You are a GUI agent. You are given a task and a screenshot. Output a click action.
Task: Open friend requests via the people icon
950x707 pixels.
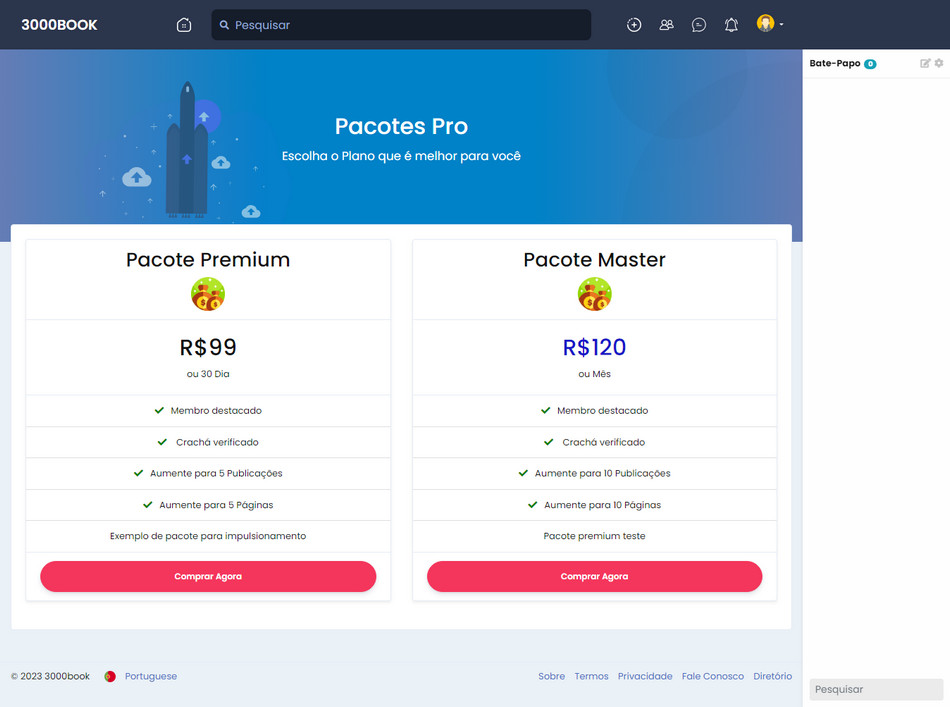pyautogui.click(x=666, y=25)
